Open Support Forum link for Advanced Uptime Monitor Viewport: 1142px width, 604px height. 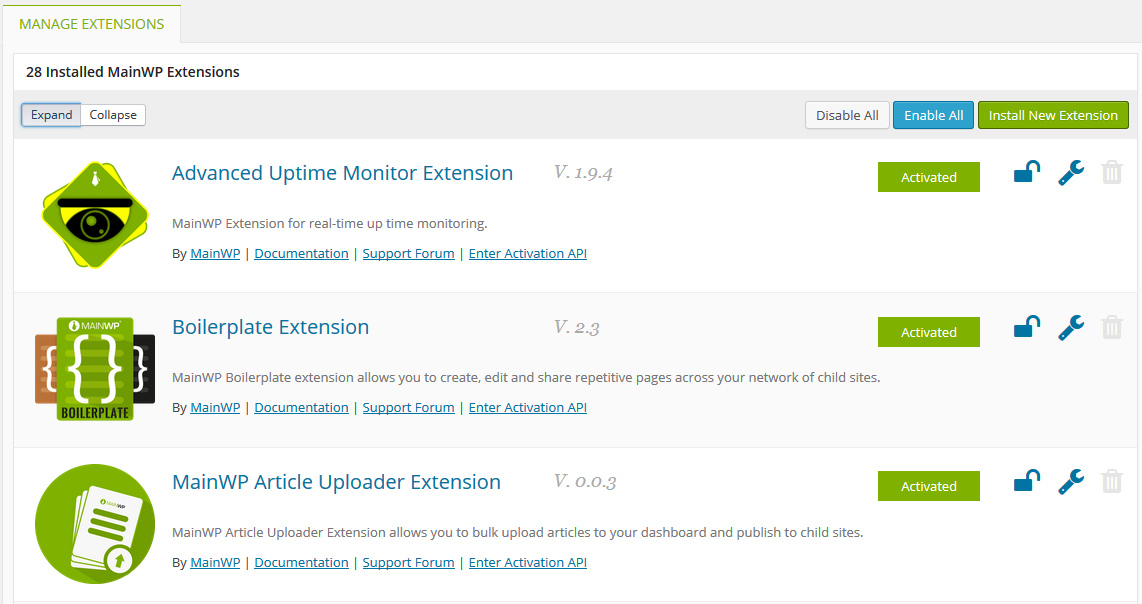[x=409, y=254]
